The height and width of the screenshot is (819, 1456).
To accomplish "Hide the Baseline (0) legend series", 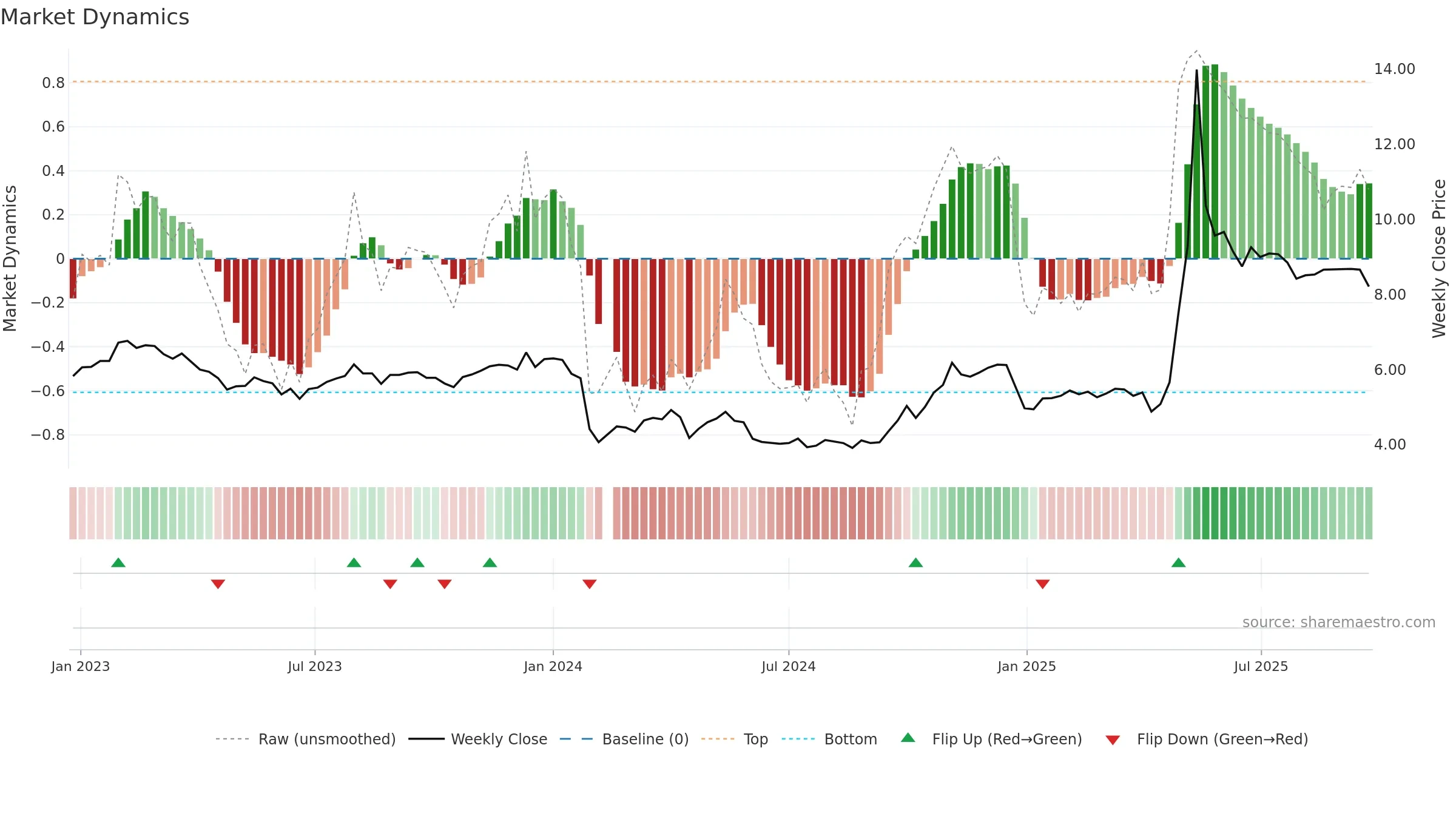I will [x=624, y=739].
